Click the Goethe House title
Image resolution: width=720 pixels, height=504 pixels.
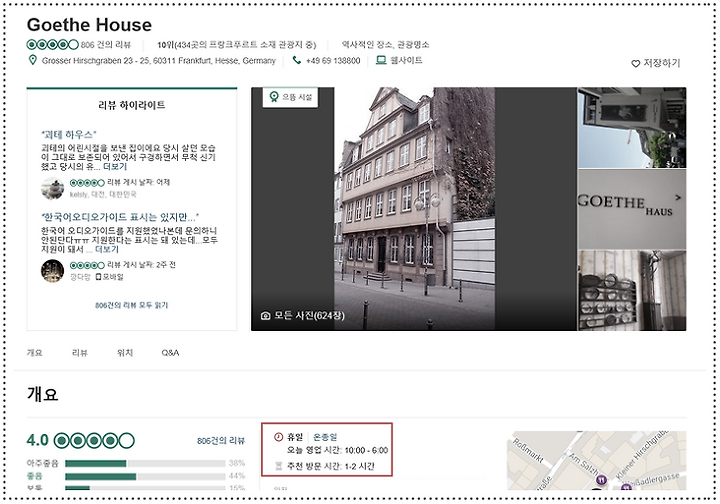pyautogui.click(x=89, y=25)
